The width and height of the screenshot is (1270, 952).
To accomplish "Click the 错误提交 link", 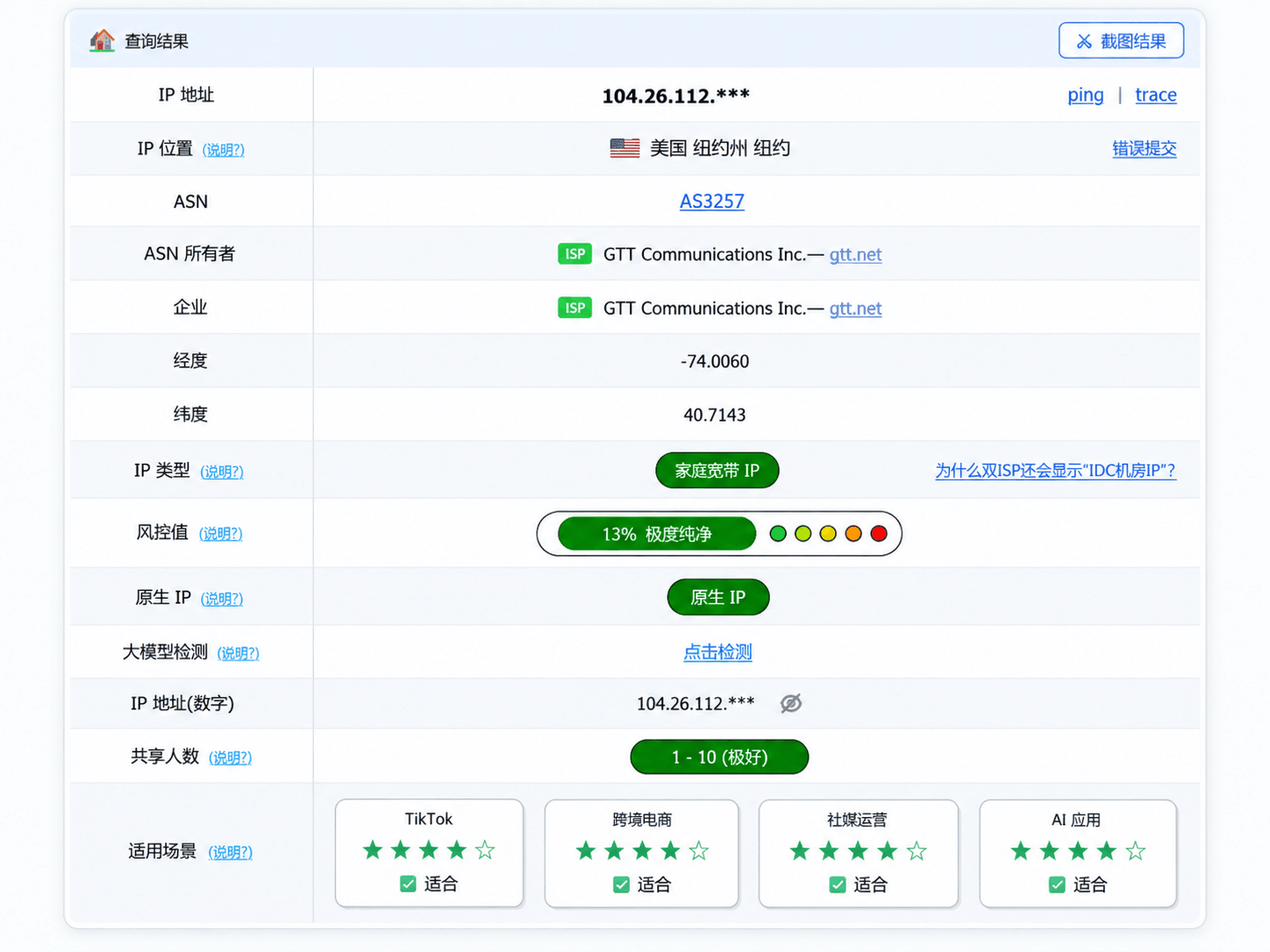I will tap(1144, 148).
